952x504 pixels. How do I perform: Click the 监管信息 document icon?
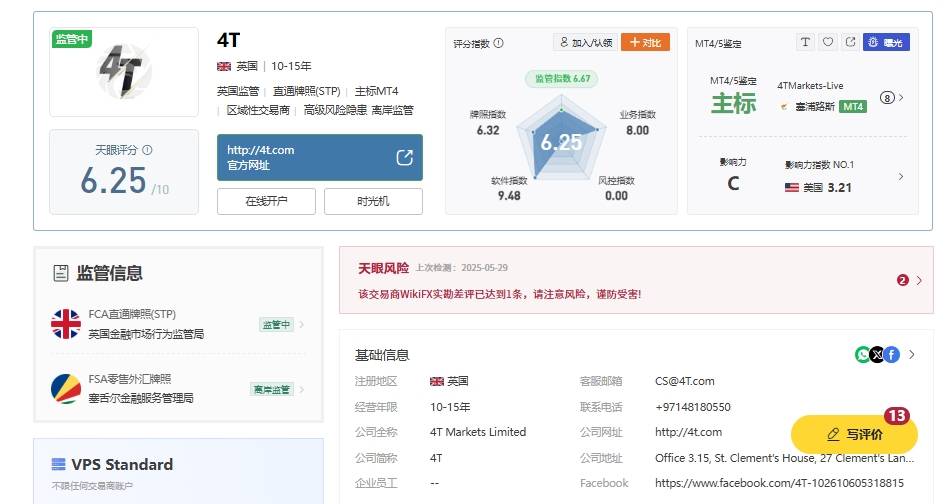point(61,273)
